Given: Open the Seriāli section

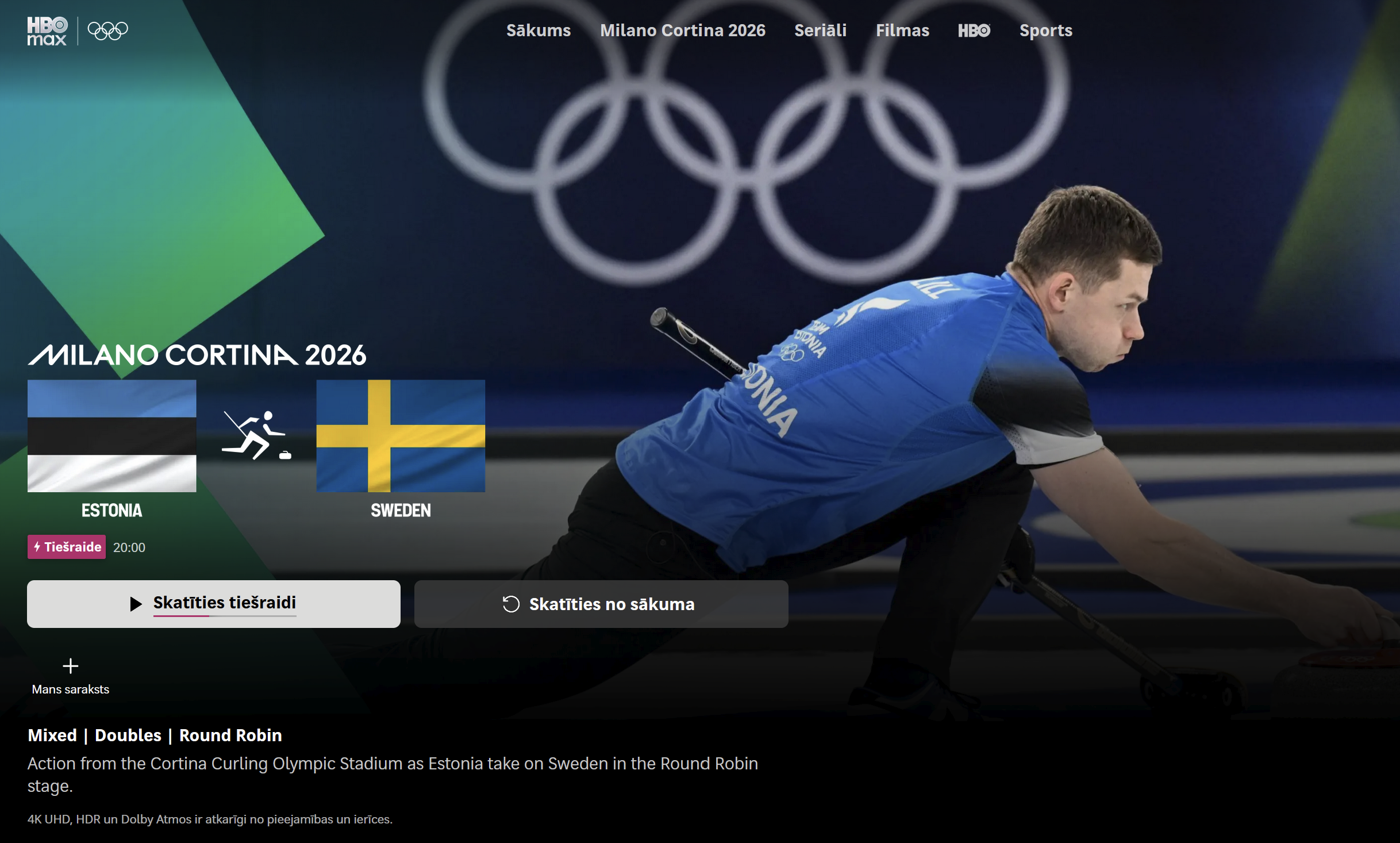Looking at the screenshot, I should click(820, 30).
